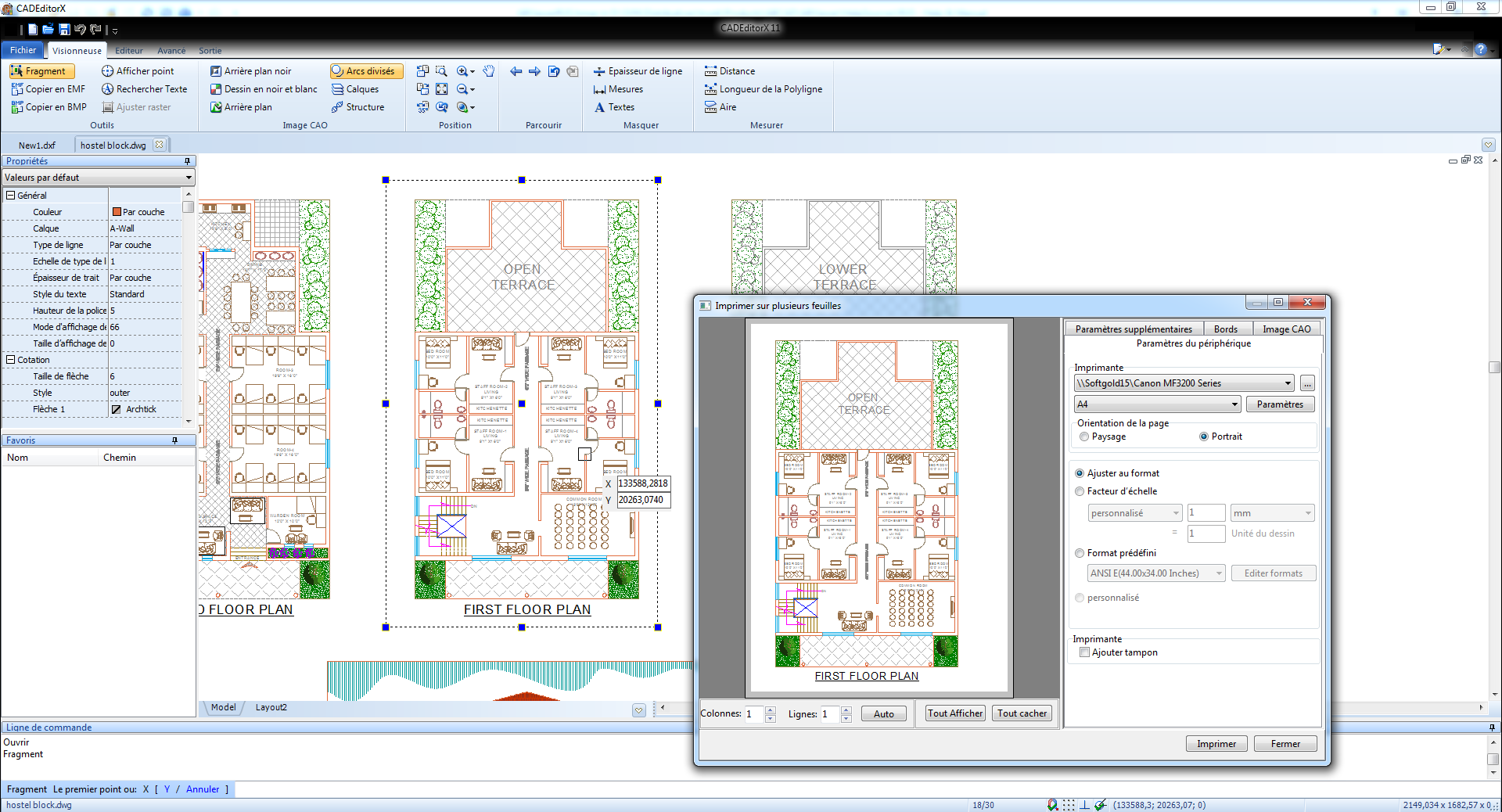Open the printer selection dropdown

point(1288,383)
